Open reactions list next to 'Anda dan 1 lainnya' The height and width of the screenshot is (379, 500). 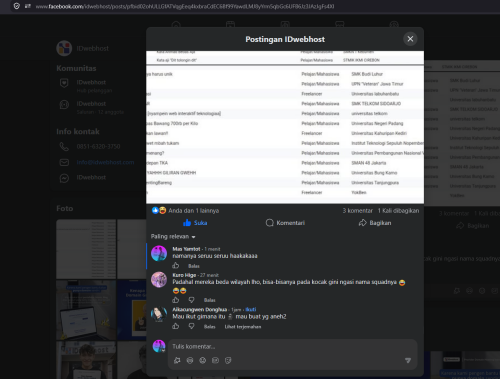pyautogui.click(x=159, y=210)
